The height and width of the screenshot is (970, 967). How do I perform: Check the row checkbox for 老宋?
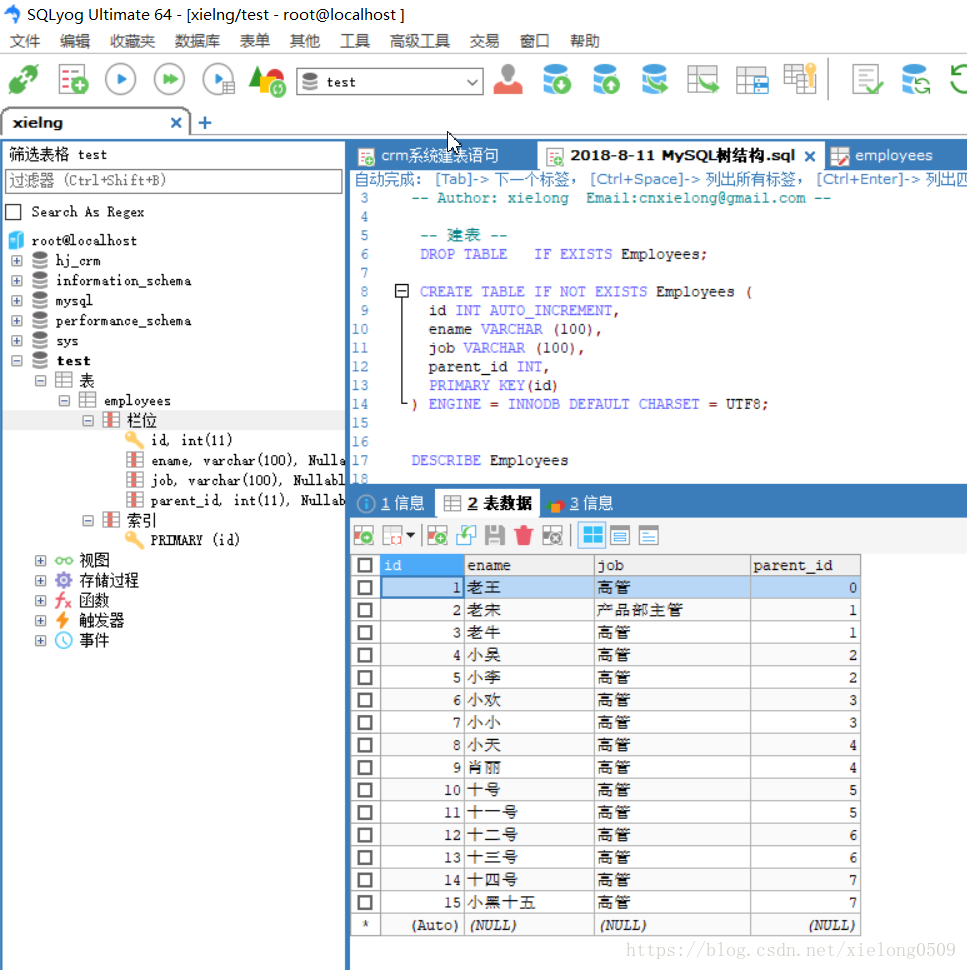pos(365,610)
